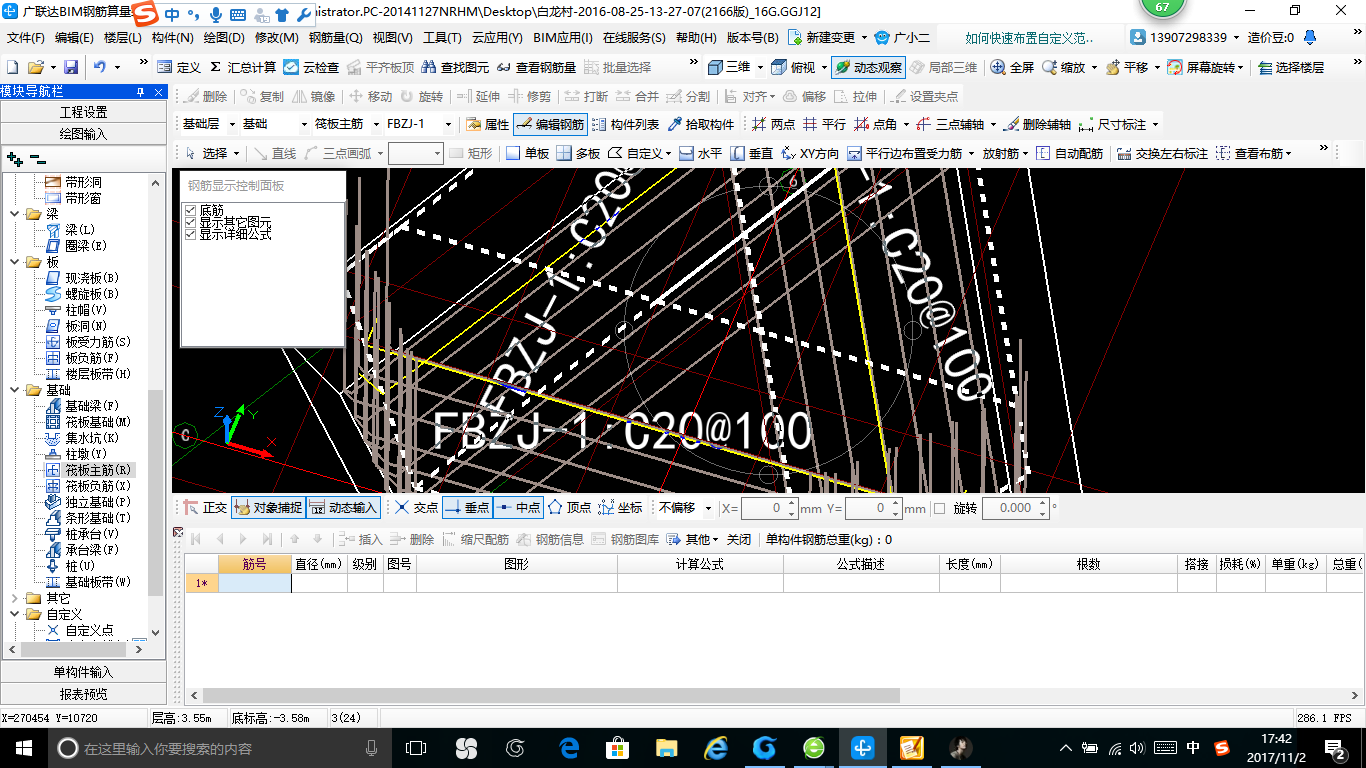Viewport: 1366px width, 768px height.
Task: Toggle 正交 orthogonal mode
Action: pos(205,507)
